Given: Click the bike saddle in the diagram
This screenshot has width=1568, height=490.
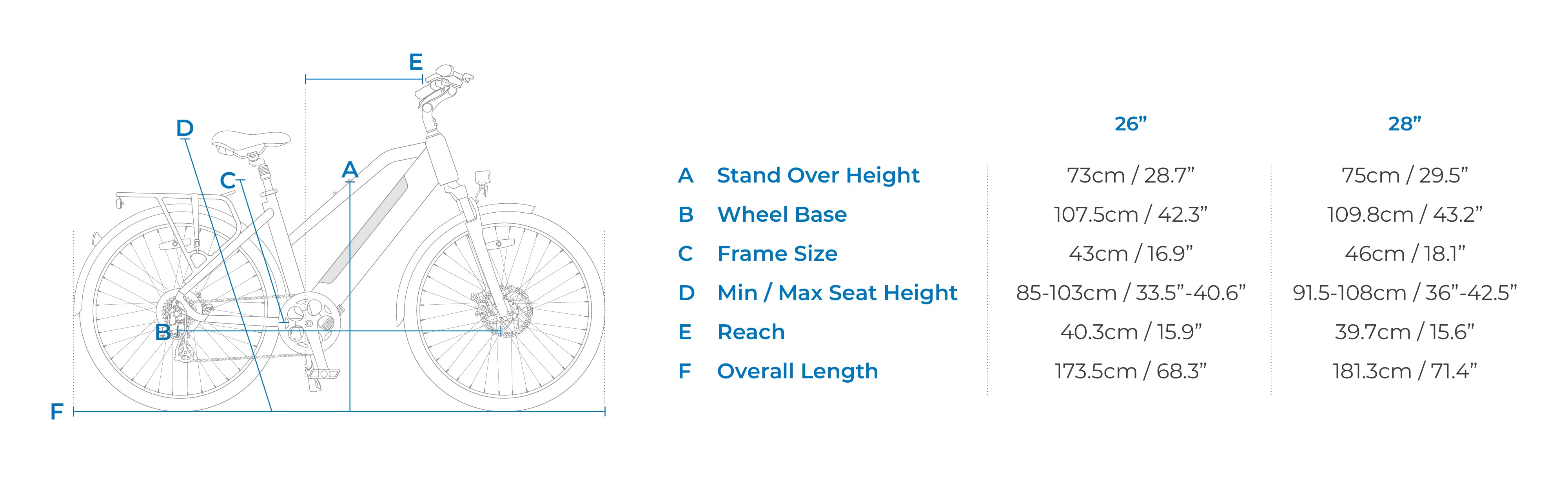Looking at the screenshot, I should 250,142.
